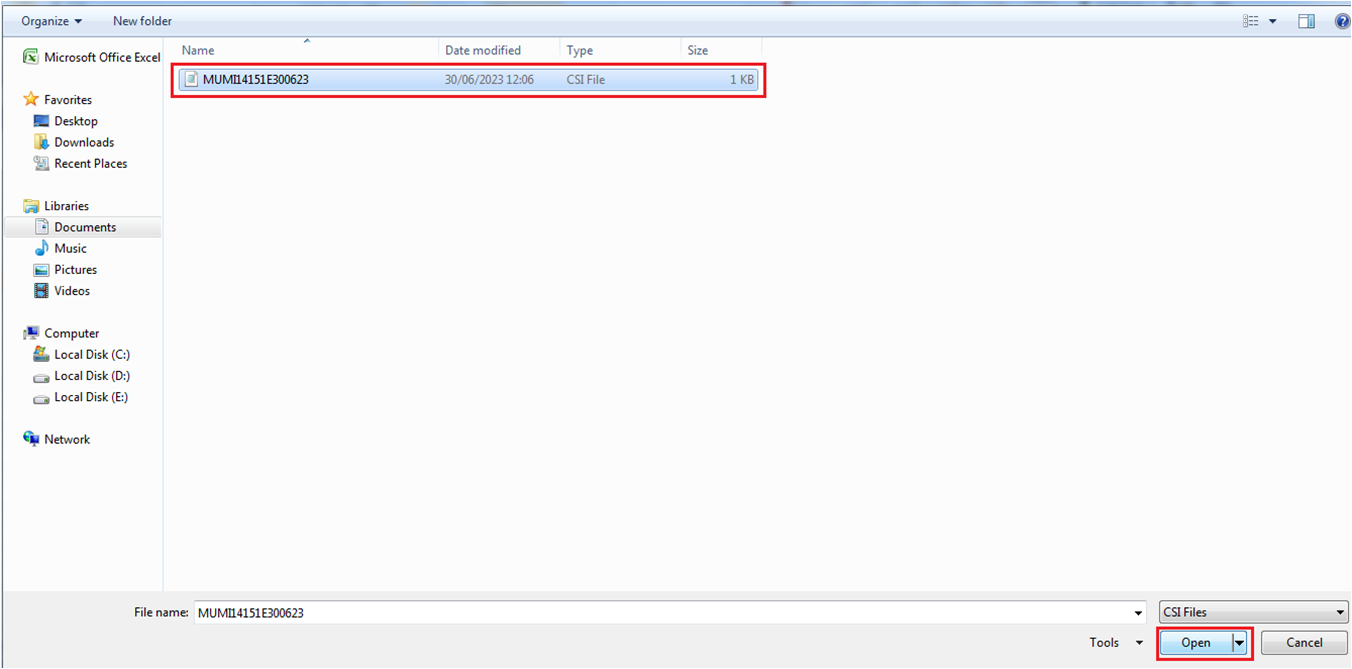Open the Help icon

(x=1342, y=20)
